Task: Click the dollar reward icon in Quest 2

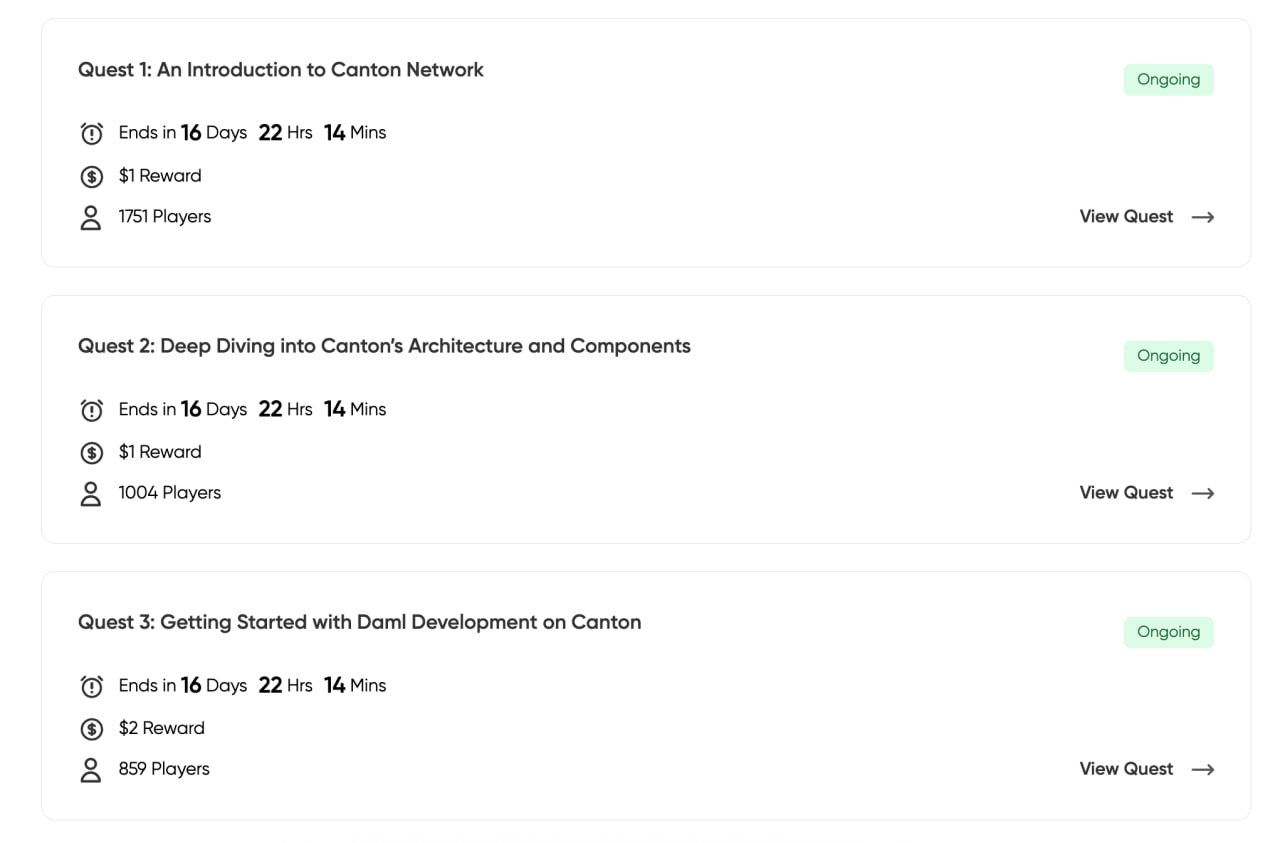Action: click(x=91, y=453)
